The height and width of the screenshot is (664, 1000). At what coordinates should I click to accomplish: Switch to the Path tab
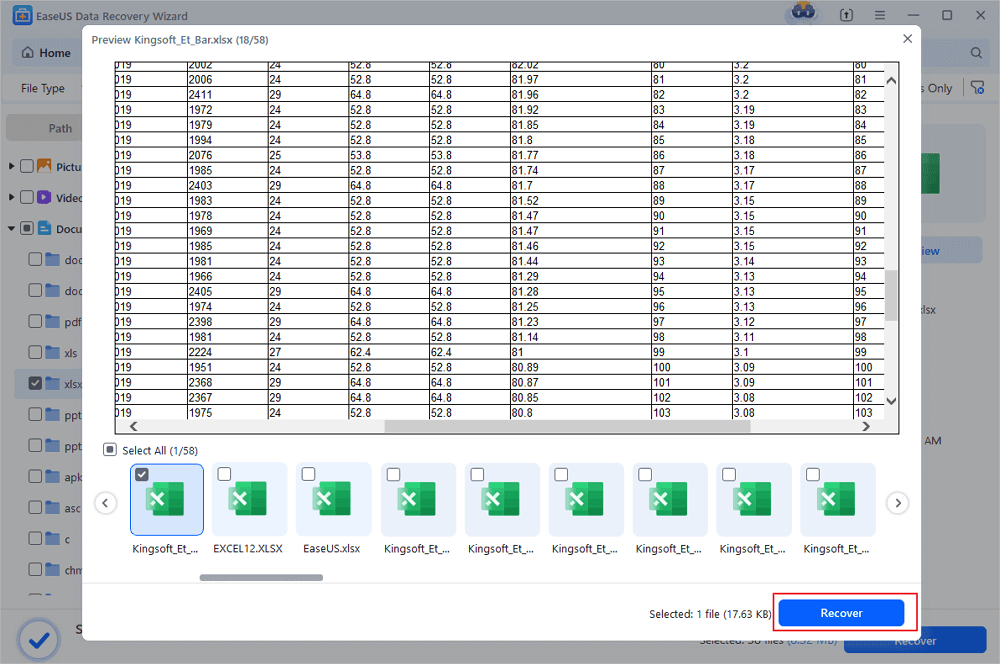[60, 128]
